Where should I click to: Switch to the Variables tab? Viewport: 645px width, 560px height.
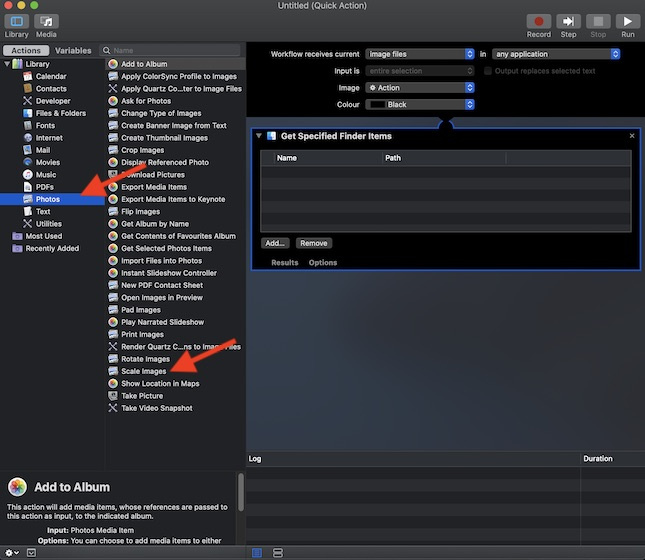click(73, 50)
